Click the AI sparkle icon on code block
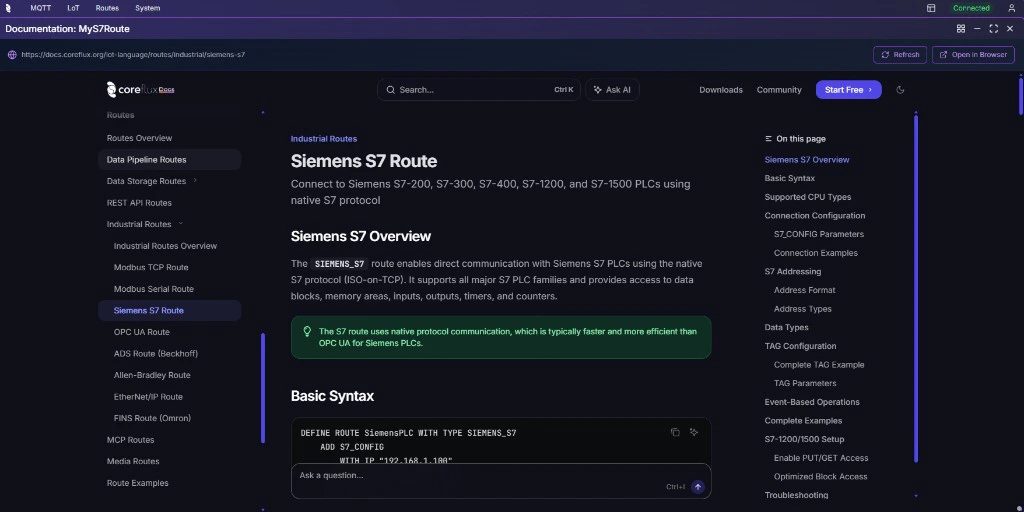This screenshot has width=1024, height=512. (x=694, y=432)
